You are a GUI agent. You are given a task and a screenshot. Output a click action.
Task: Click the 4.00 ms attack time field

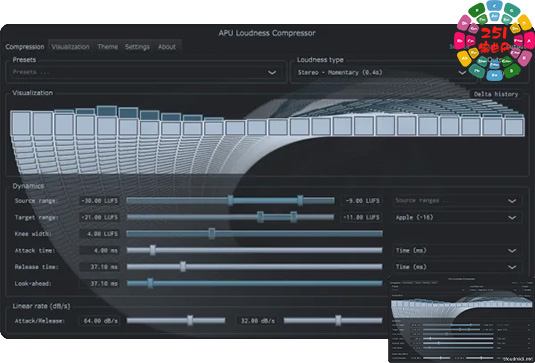(x=99, y=250)
